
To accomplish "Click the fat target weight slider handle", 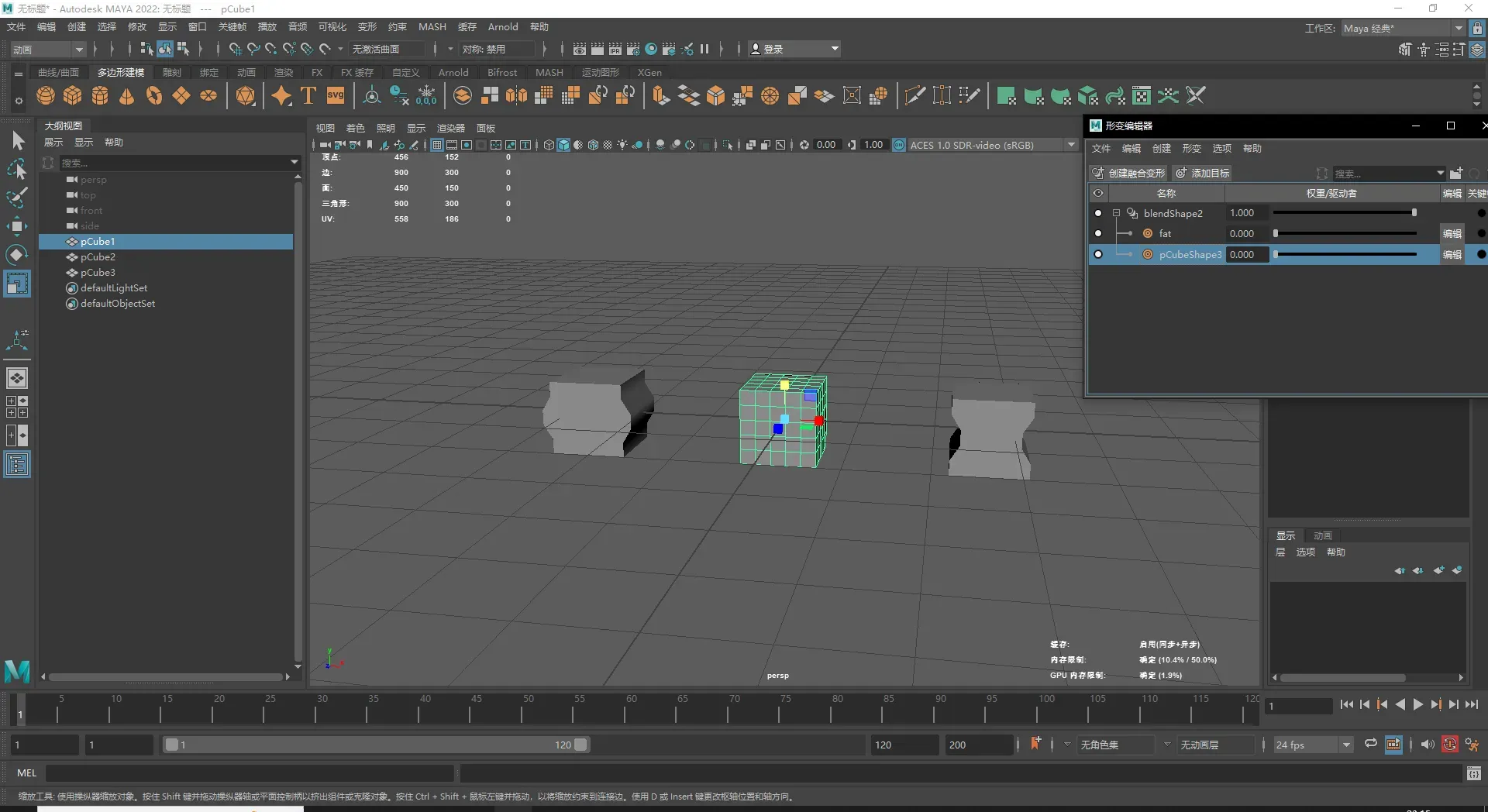I will coord(1276,233).
